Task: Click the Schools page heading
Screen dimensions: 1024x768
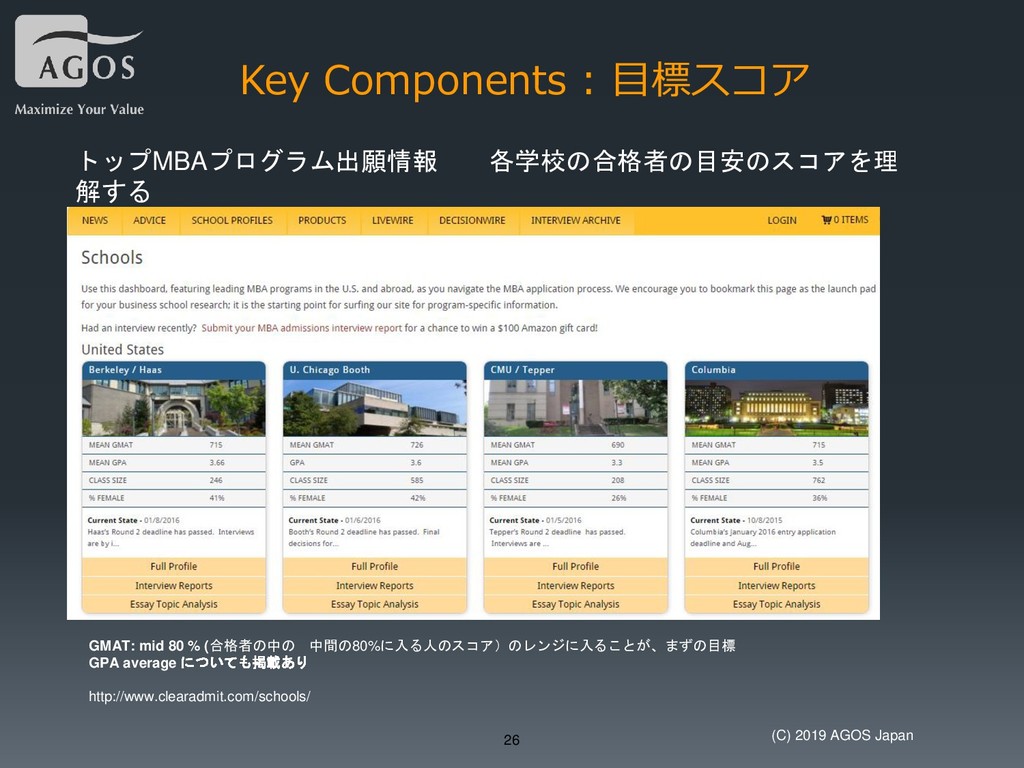Action: tap(112, 258)
